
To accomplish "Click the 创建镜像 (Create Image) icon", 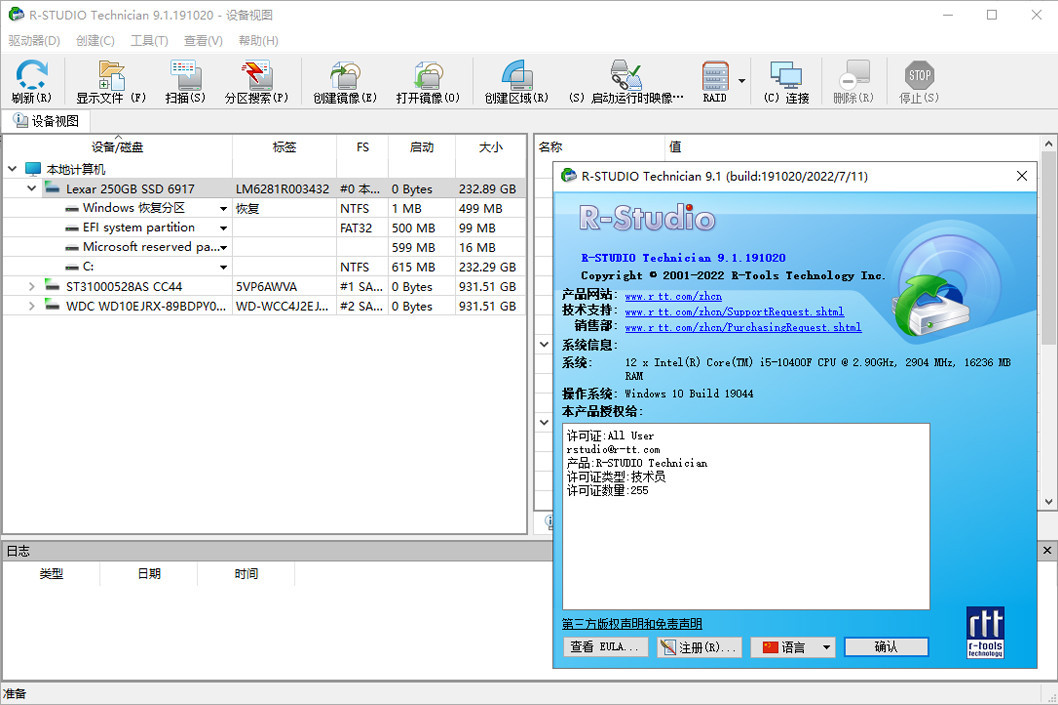I will pyautogui.click(x=344, y=80).
